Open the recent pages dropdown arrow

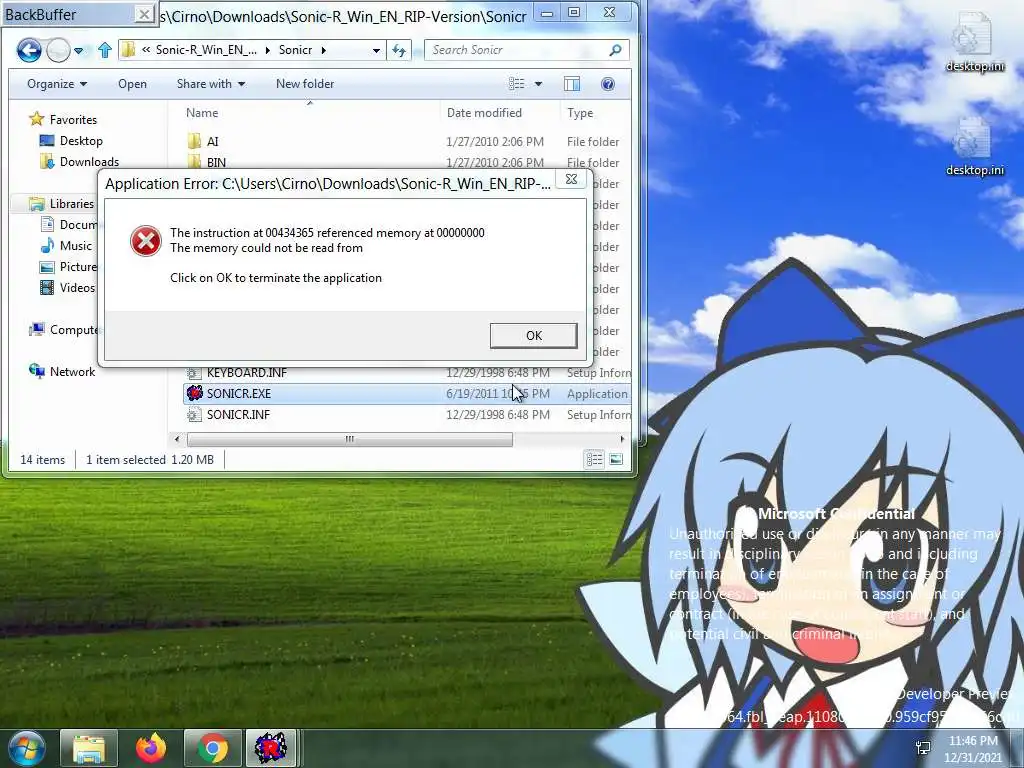pyautogui.click(x=78, y=50)
